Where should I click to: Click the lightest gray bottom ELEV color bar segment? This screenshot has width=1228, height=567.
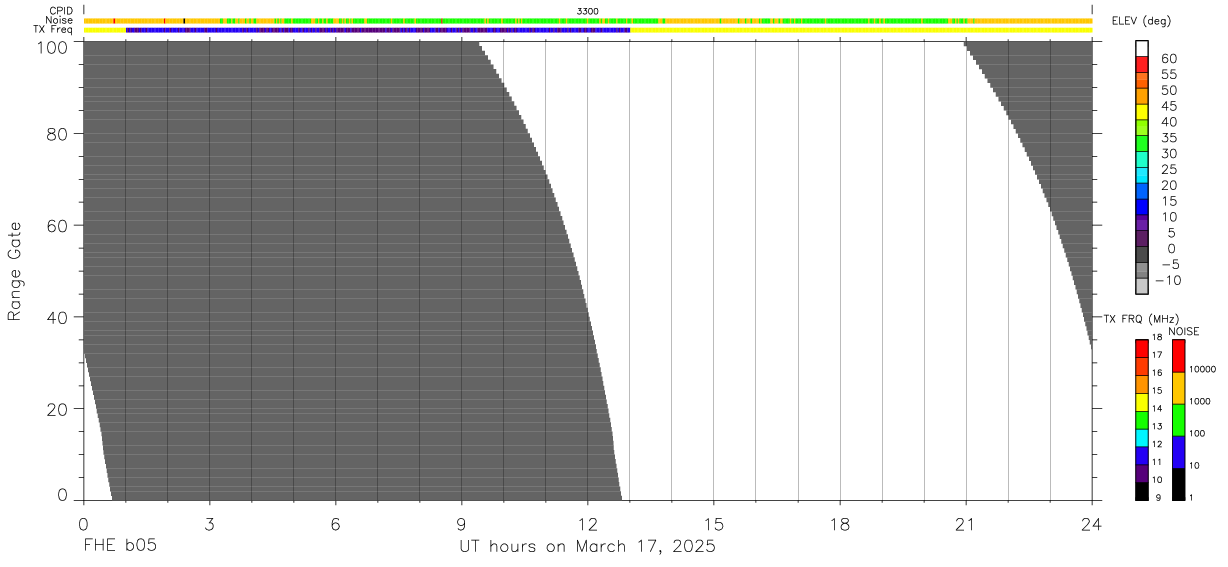1141,286
